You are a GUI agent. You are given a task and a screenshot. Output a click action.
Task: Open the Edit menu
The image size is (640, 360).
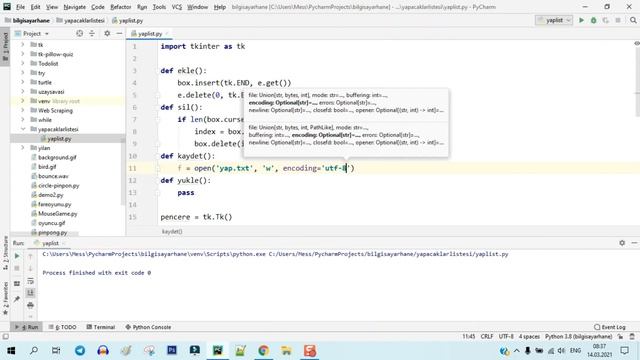point(36,7)
